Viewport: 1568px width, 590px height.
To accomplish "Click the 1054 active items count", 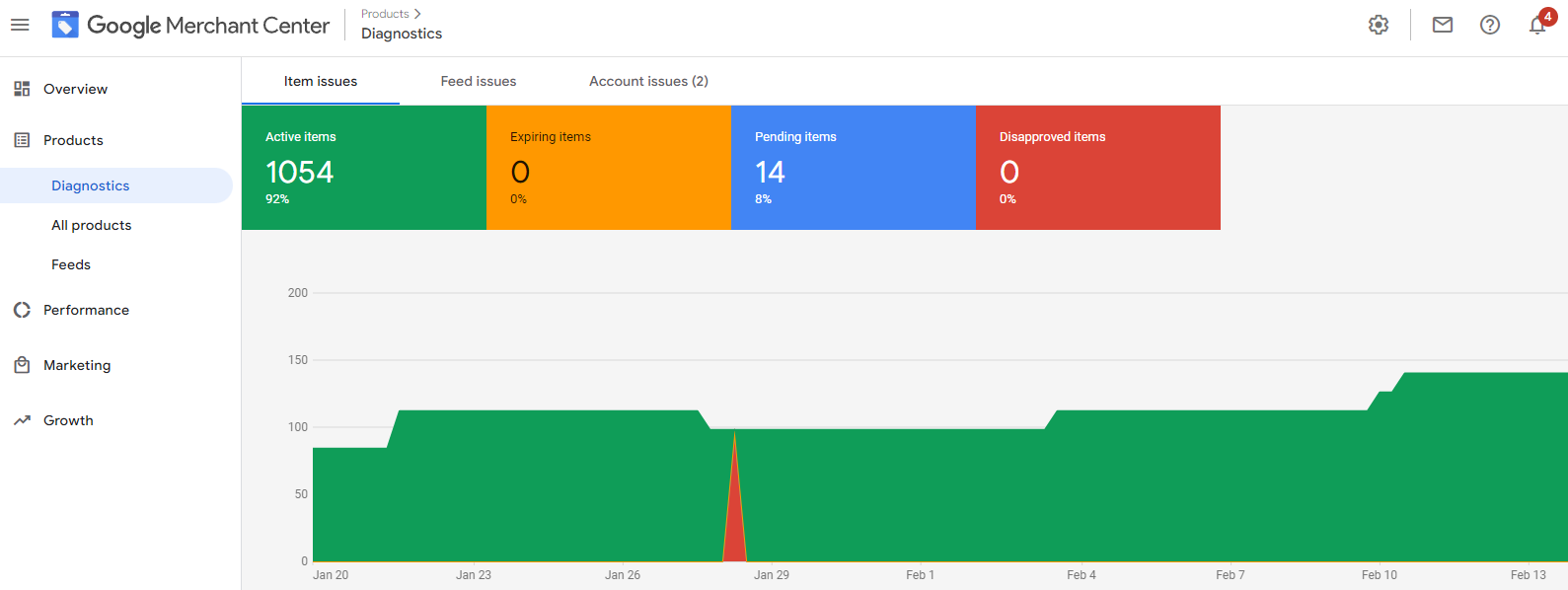I will point(300,173).
